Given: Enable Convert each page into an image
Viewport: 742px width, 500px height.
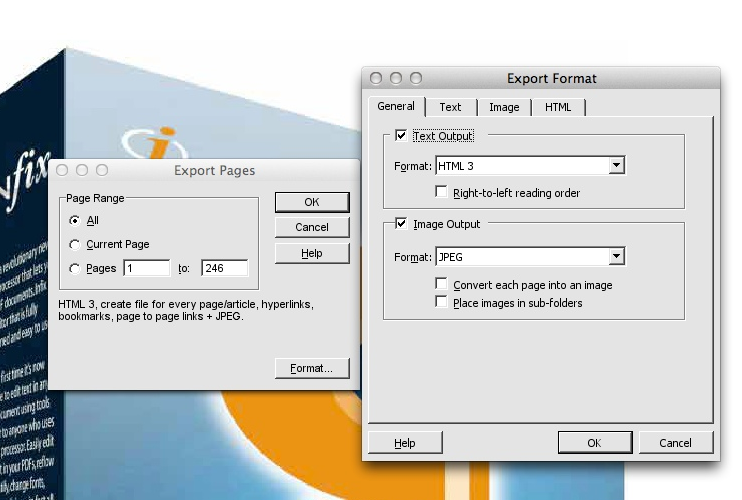Looking at the screenshot, I should 442,285.
